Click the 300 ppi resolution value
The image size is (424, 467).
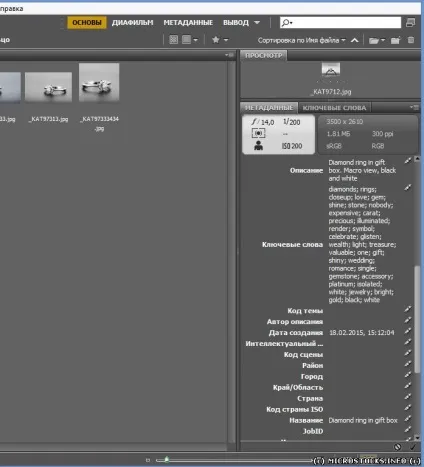point(382,134)
